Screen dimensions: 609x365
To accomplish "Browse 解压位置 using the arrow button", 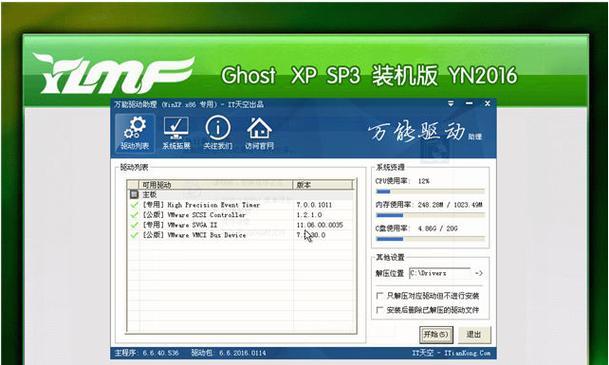I will click(x=478, y=273).
